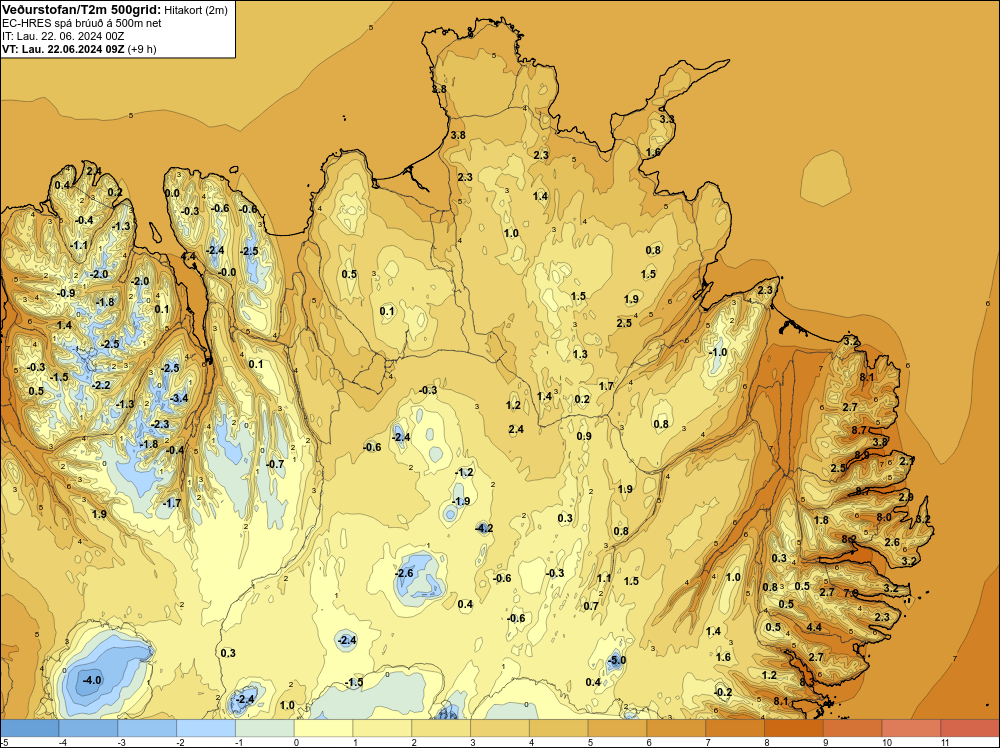Click the '7.0' temperature value
Screen dimensions: 1000x748
(851, 593)
